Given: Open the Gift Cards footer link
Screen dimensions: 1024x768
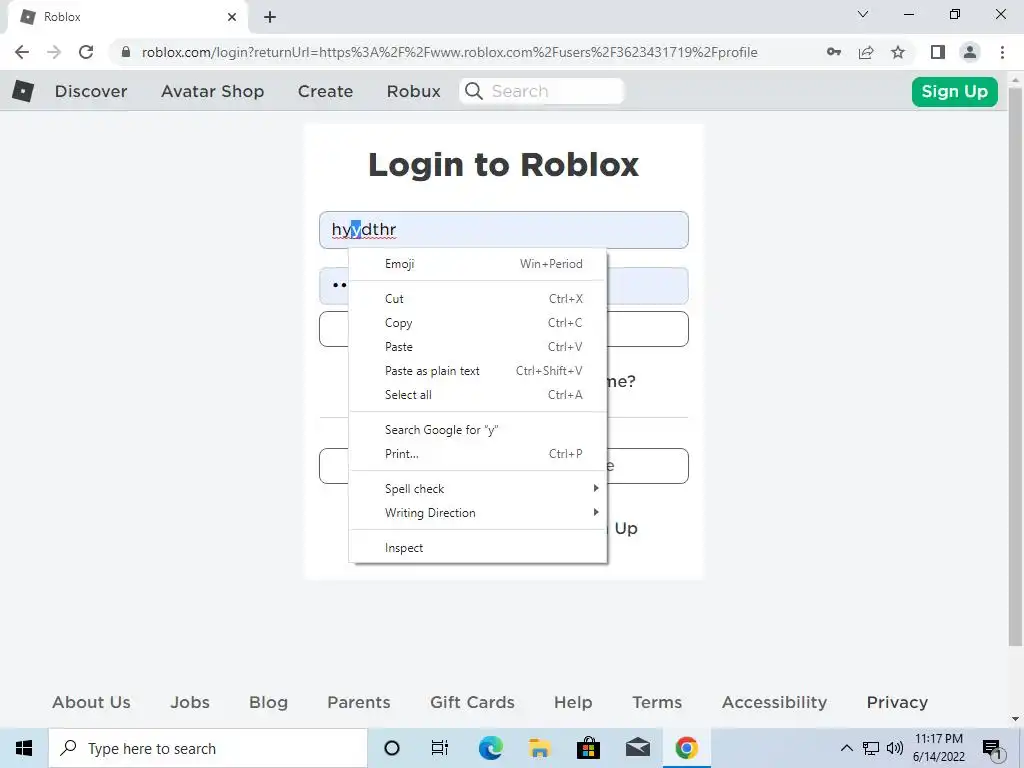Looking at the screenshot, I should 472,702.
